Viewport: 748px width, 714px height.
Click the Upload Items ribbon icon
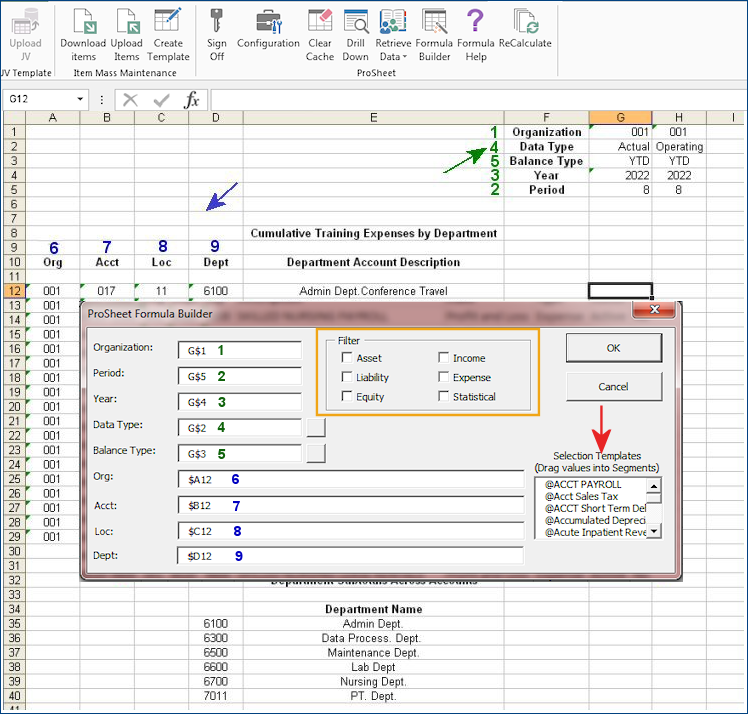(x=127, y=23)
